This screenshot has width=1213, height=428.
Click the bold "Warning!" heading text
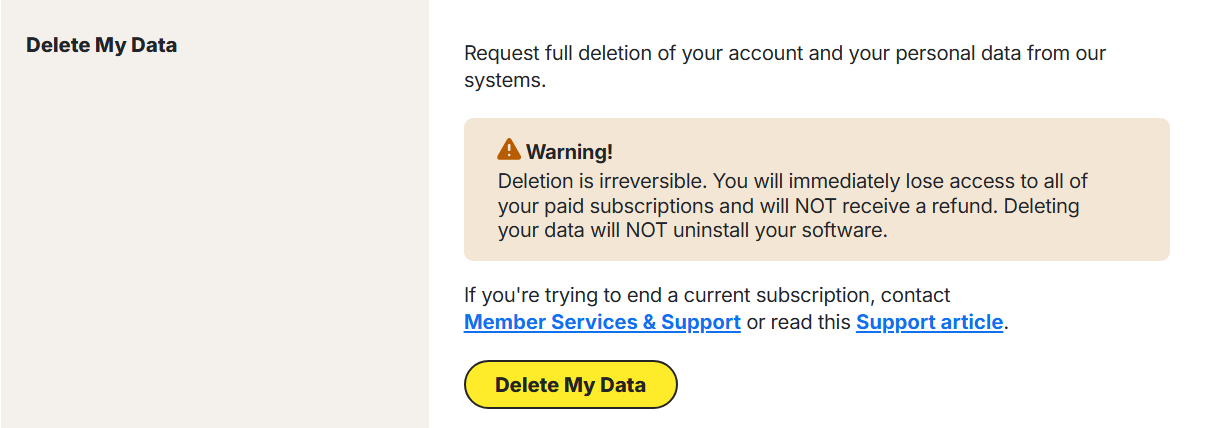(569, 152)
